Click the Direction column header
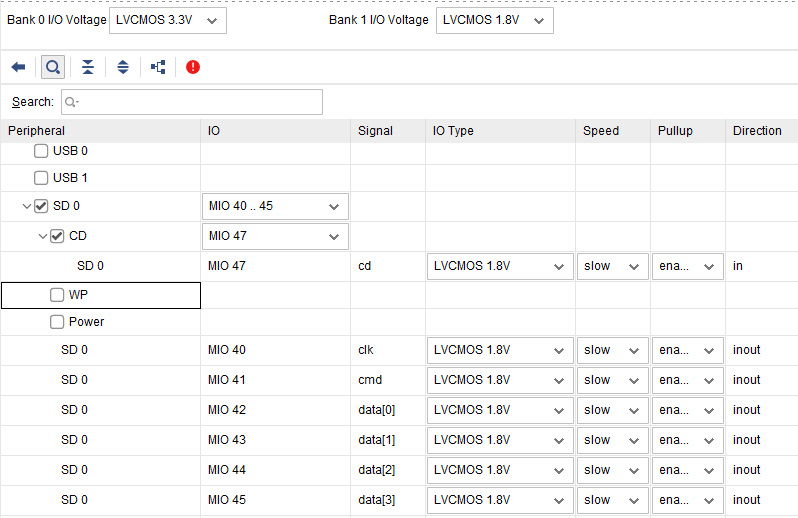798x518 pixels. click(x=761, y=131)
